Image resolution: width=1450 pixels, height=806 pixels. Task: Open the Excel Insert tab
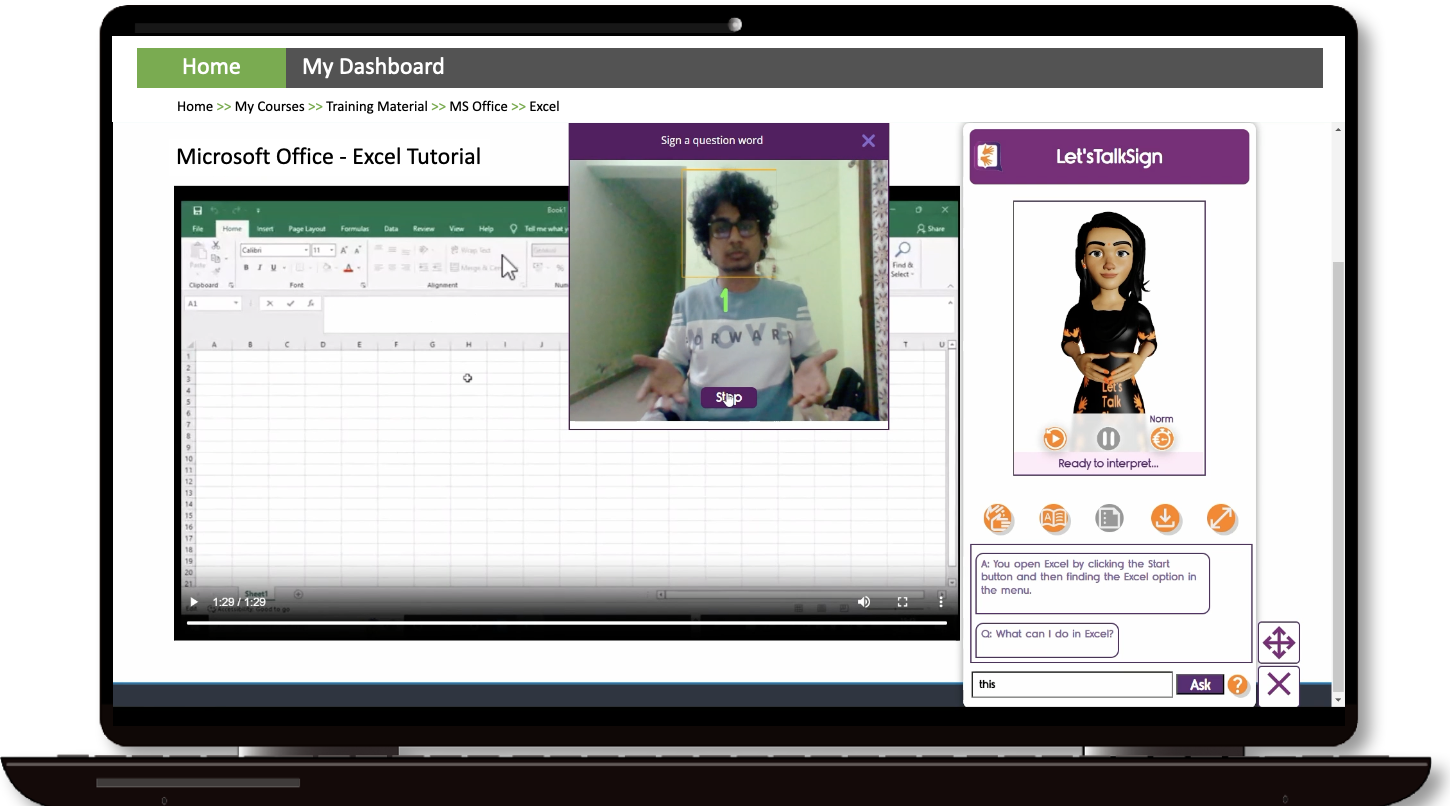pos(265,229)
